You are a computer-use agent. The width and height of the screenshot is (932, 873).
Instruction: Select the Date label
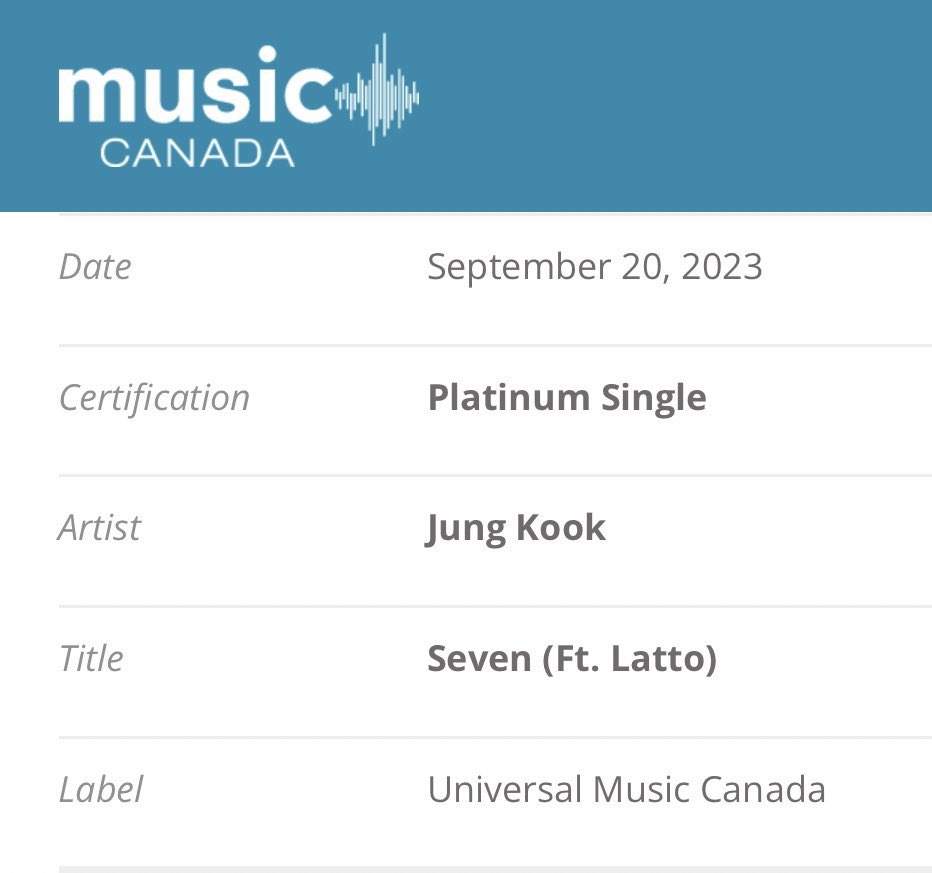95,267
